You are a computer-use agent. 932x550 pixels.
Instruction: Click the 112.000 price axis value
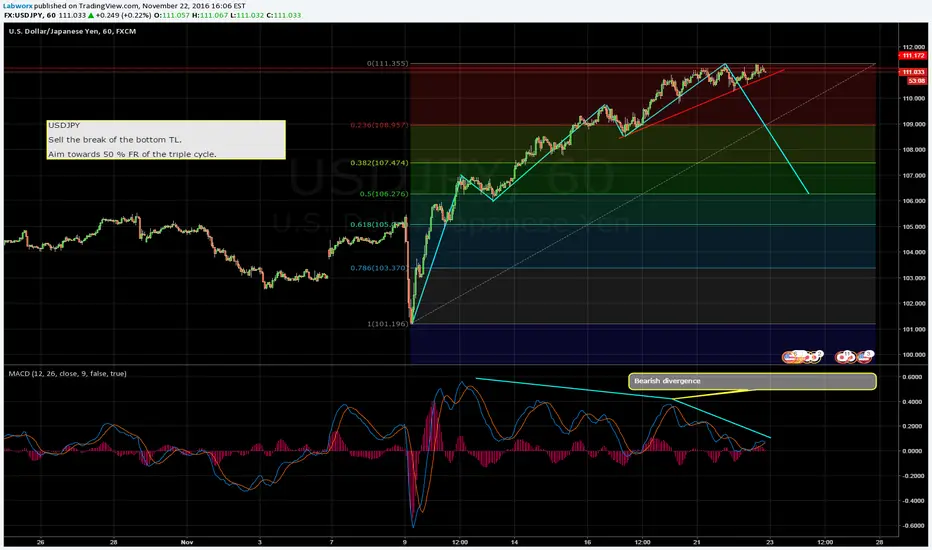(914, 47)
